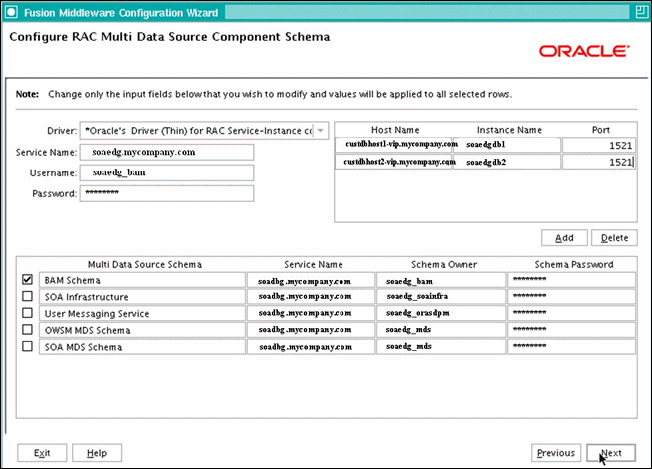The width and height of the screenshot is (652, 469).
Task: Click schema owner soaedg_soainfra cell
Action: pyautogui.click(x=441, y=296)
